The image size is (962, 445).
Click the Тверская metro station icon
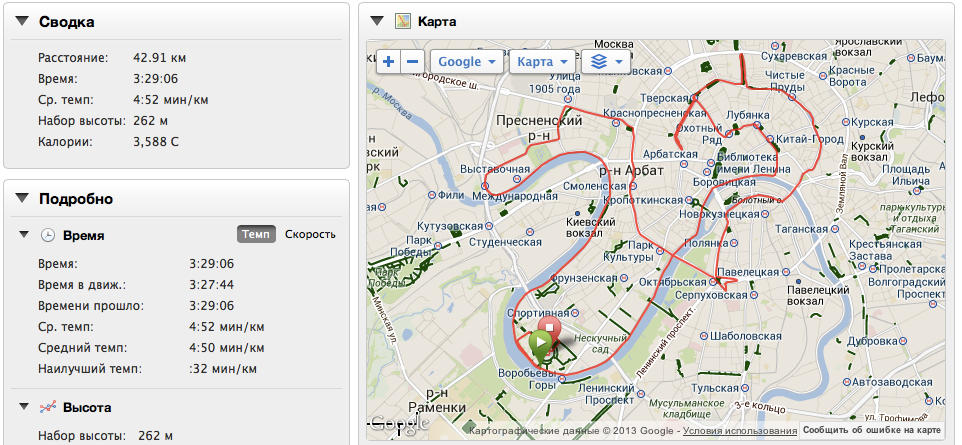(694, 98)
